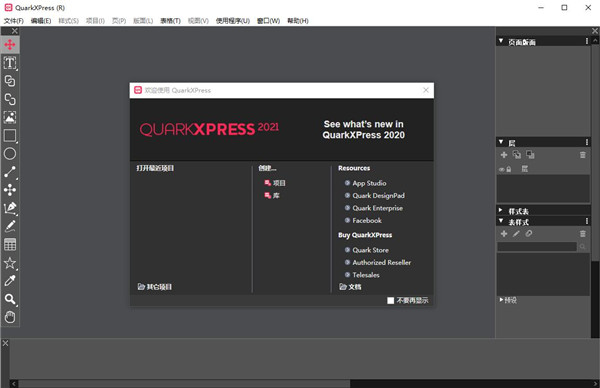Select the text Linking tool
600x388 pixels.
[x=10, y=81]
